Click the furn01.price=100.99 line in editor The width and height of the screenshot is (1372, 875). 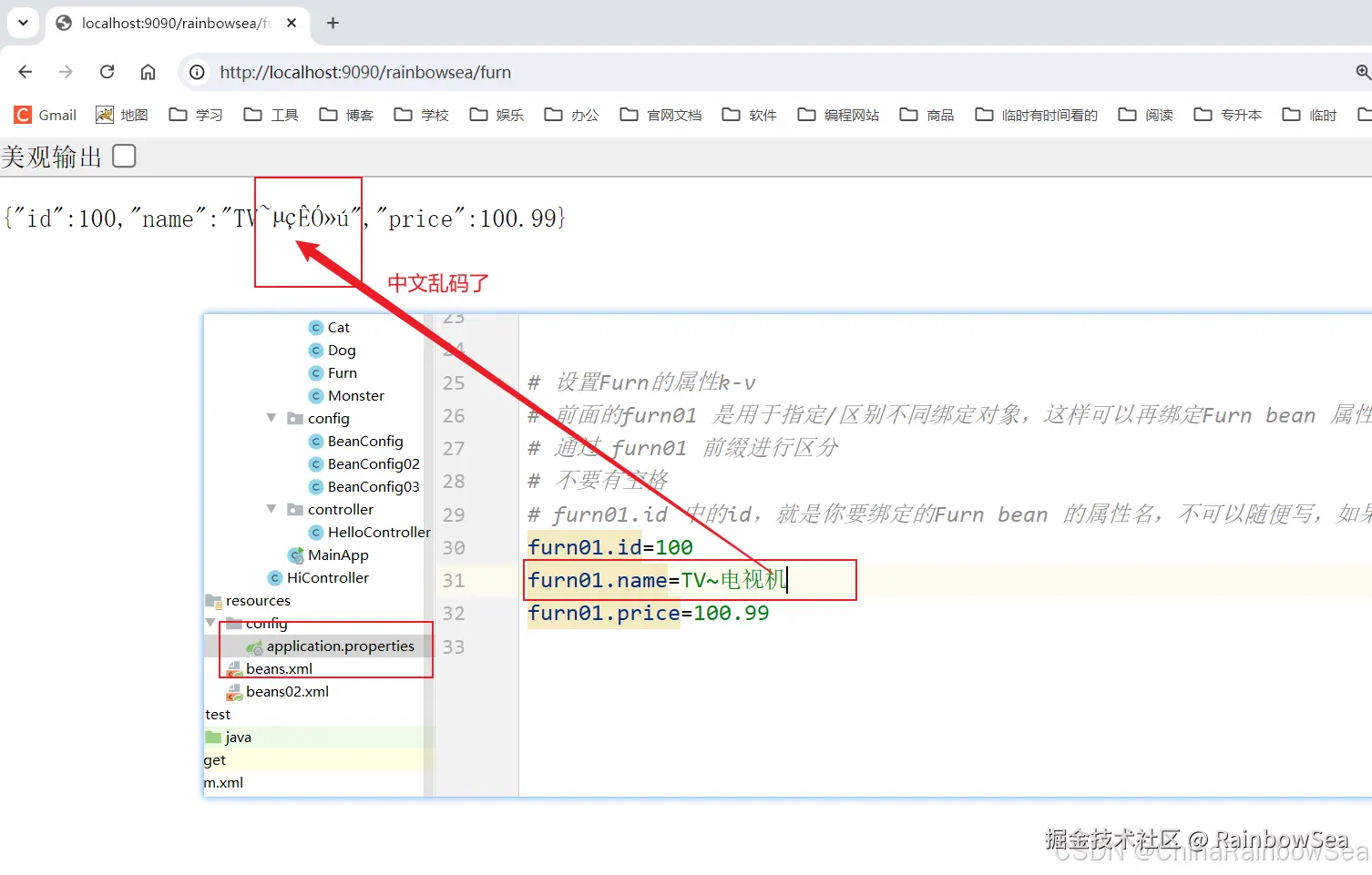tap(649, 613)
